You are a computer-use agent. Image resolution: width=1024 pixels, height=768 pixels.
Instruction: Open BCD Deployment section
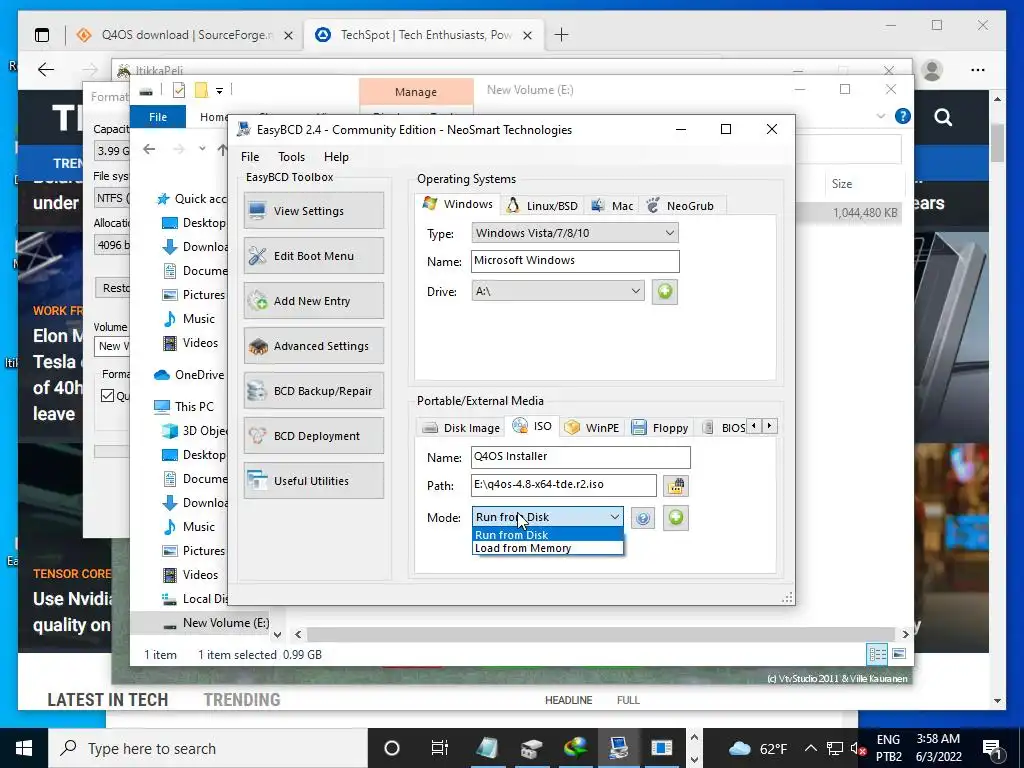pyautogui.click(x=313, y=436)
